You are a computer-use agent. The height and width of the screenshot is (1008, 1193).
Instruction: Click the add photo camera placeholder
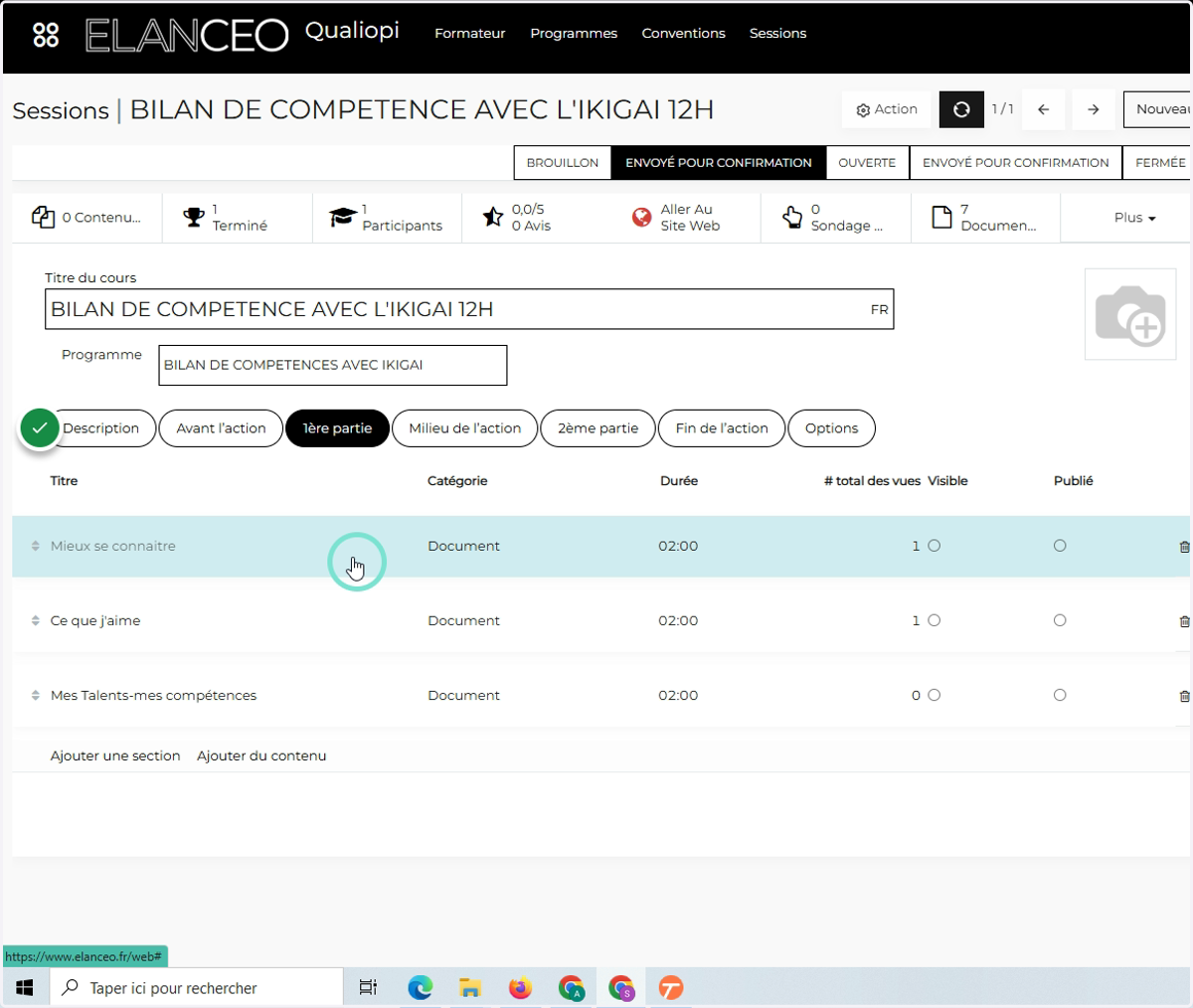click(x=1129, y=314)
